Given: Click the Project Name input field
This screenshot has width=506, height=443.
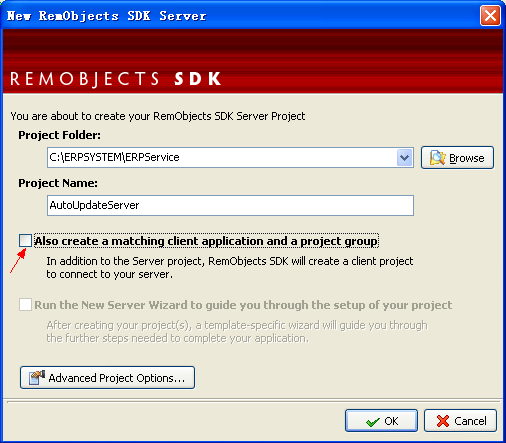Looking at the screenshot, I should [x=230, y=205].
